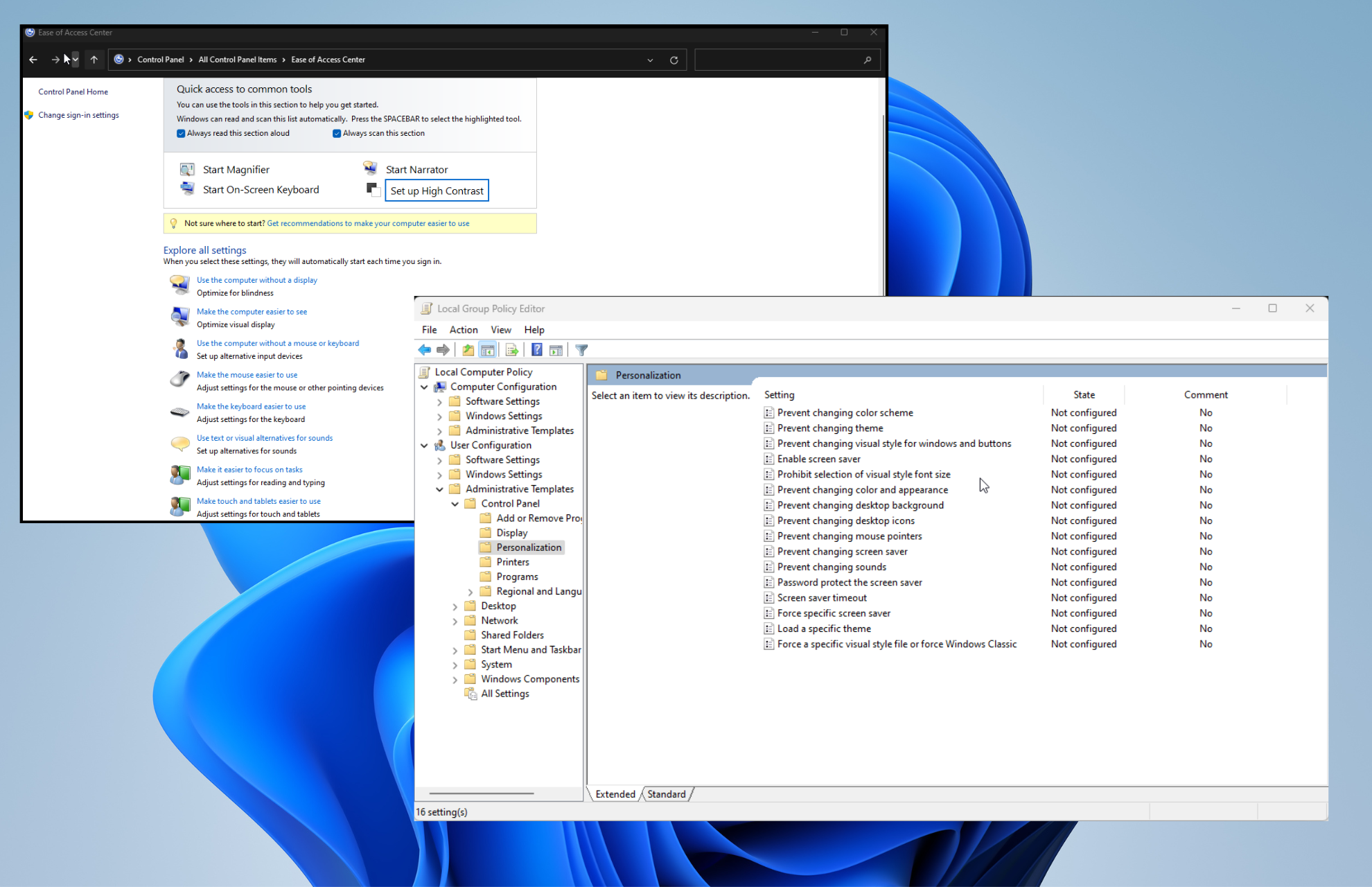This screenshot has width=1372, height=887.
Task: Expand the Start Menu and Taskbar node
Action: (x=455, y=650)
